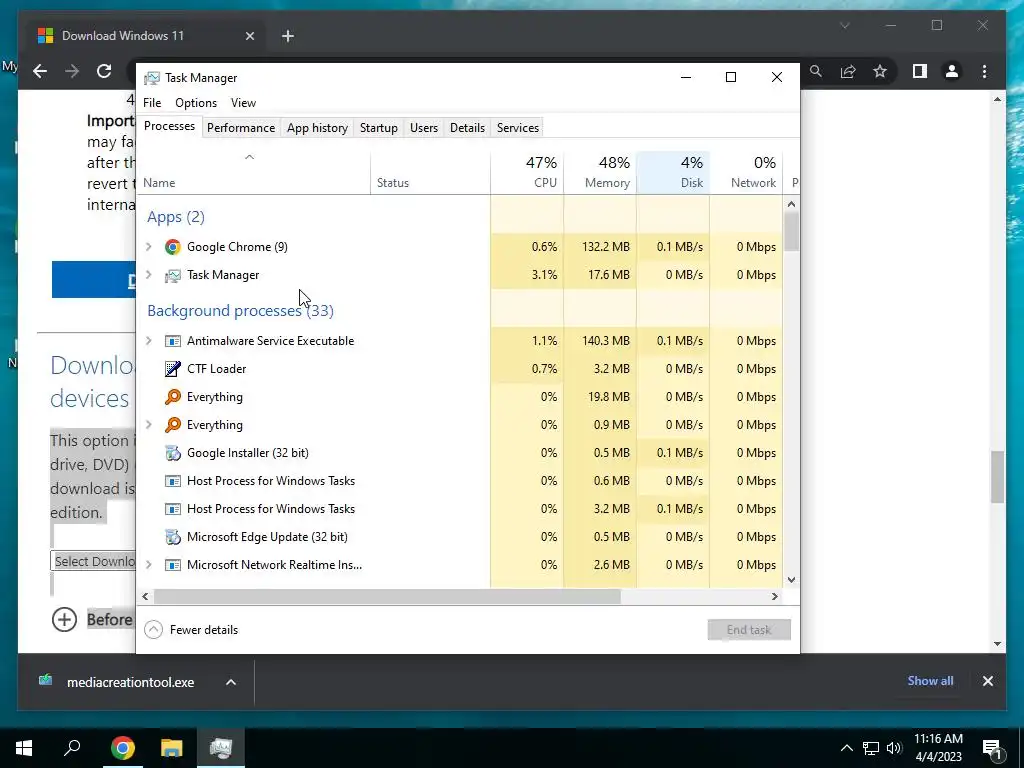Sort by the Name column header
The width and height of the screenshot is (1024, 768).
click(253, 172)
